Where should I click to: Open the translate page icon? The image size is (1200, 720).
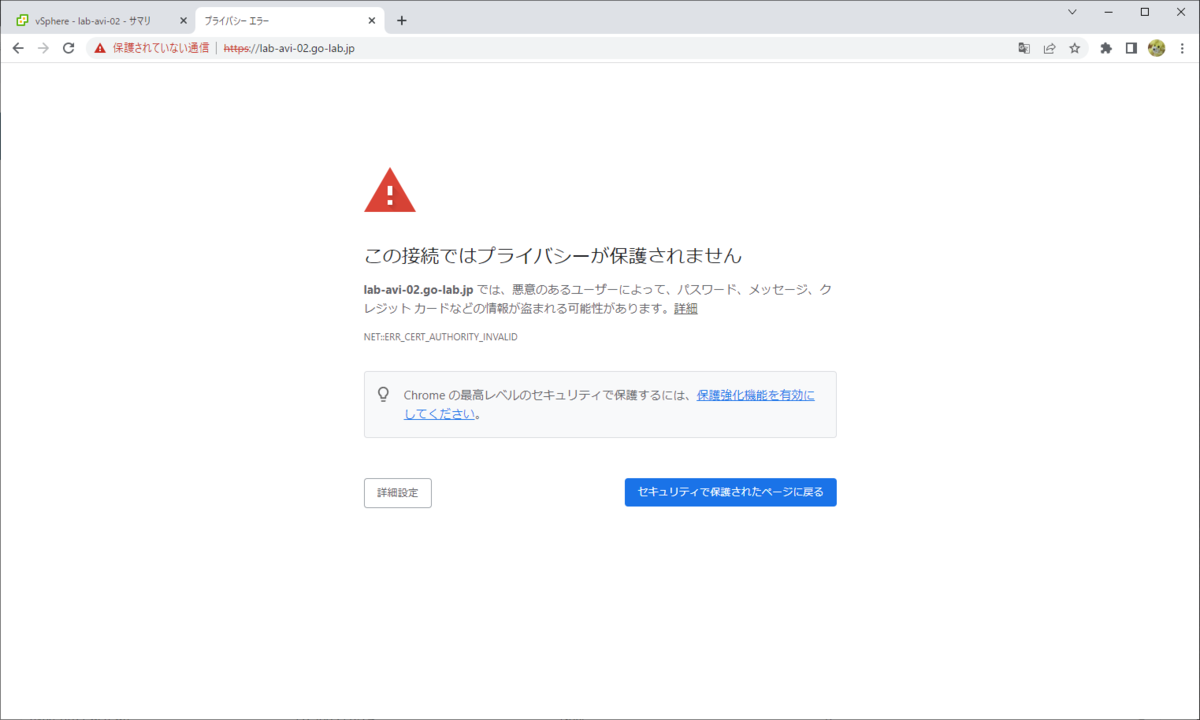click(x=1024, y=48)
